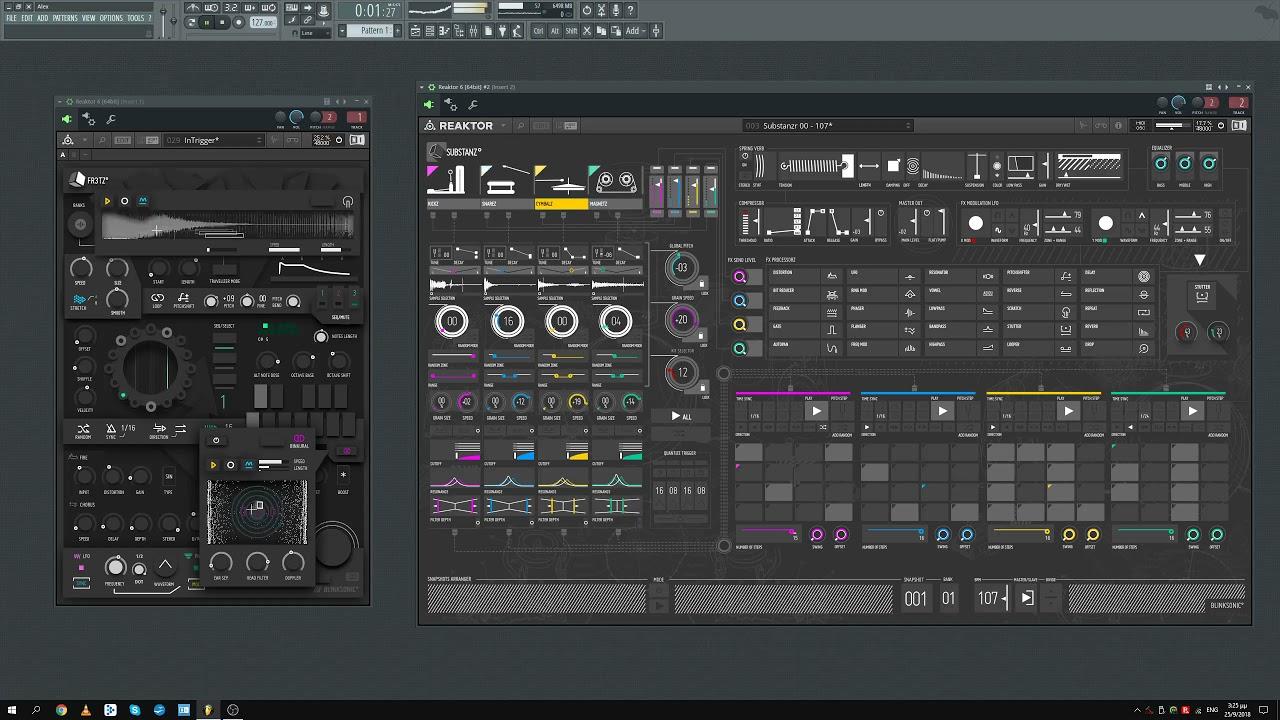Click the ALL play button
The width and height of the screenshot is (1280, 720).
click(680, 416)
